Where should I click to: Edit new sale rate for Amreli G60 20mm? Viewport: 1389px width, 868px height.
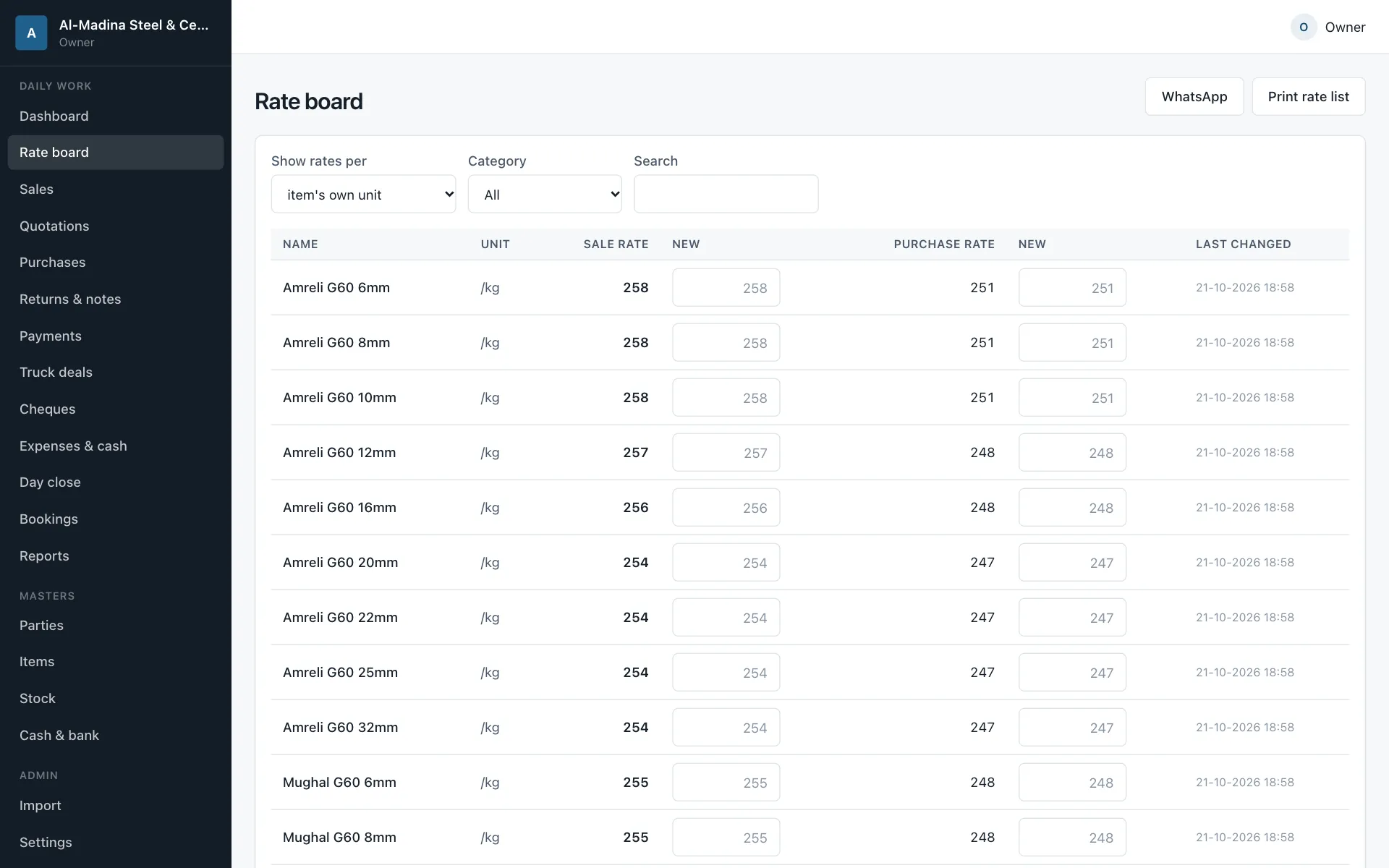pos(726,562)
